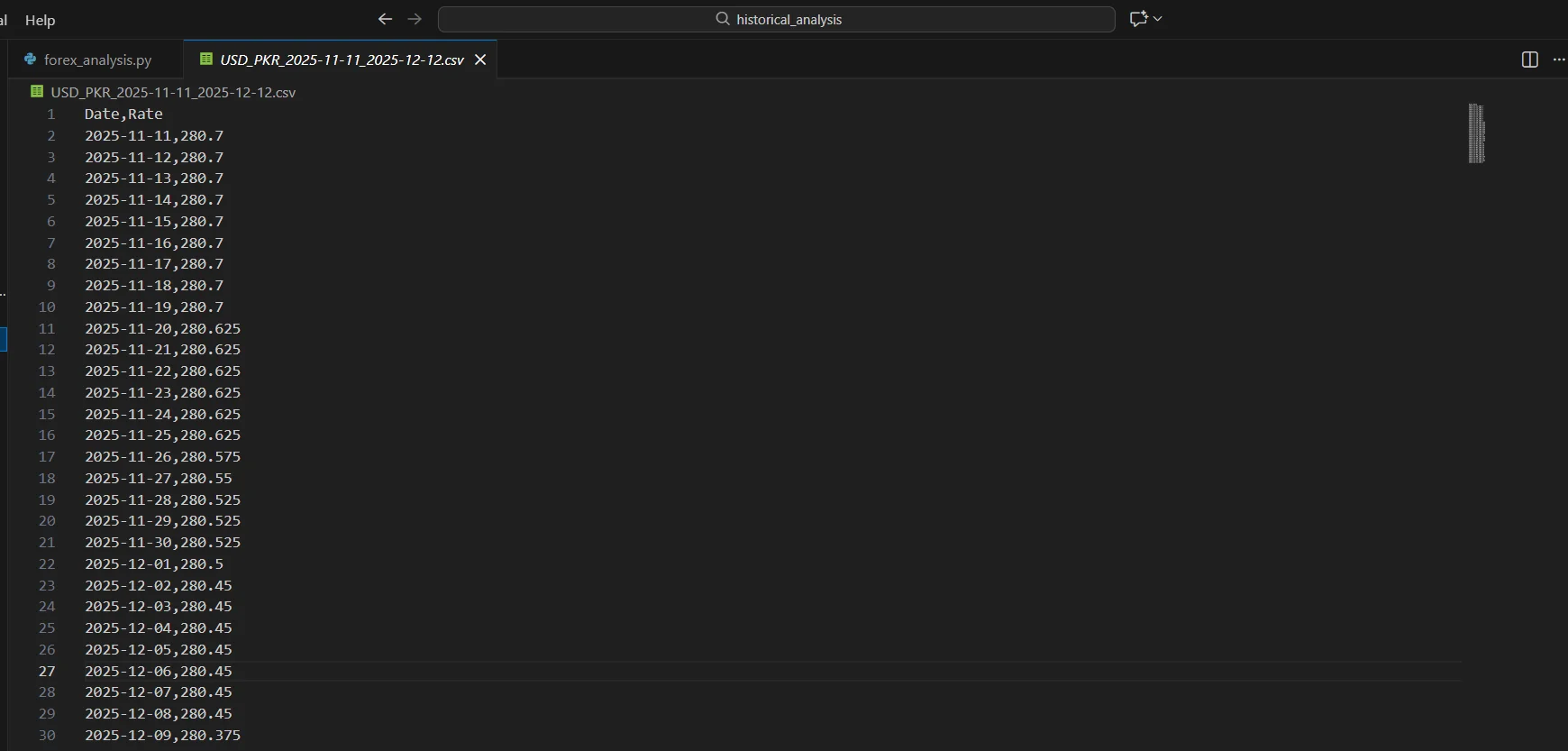
Task: Click the historical_analysis command center search box
Action: (x=789, y=19)
